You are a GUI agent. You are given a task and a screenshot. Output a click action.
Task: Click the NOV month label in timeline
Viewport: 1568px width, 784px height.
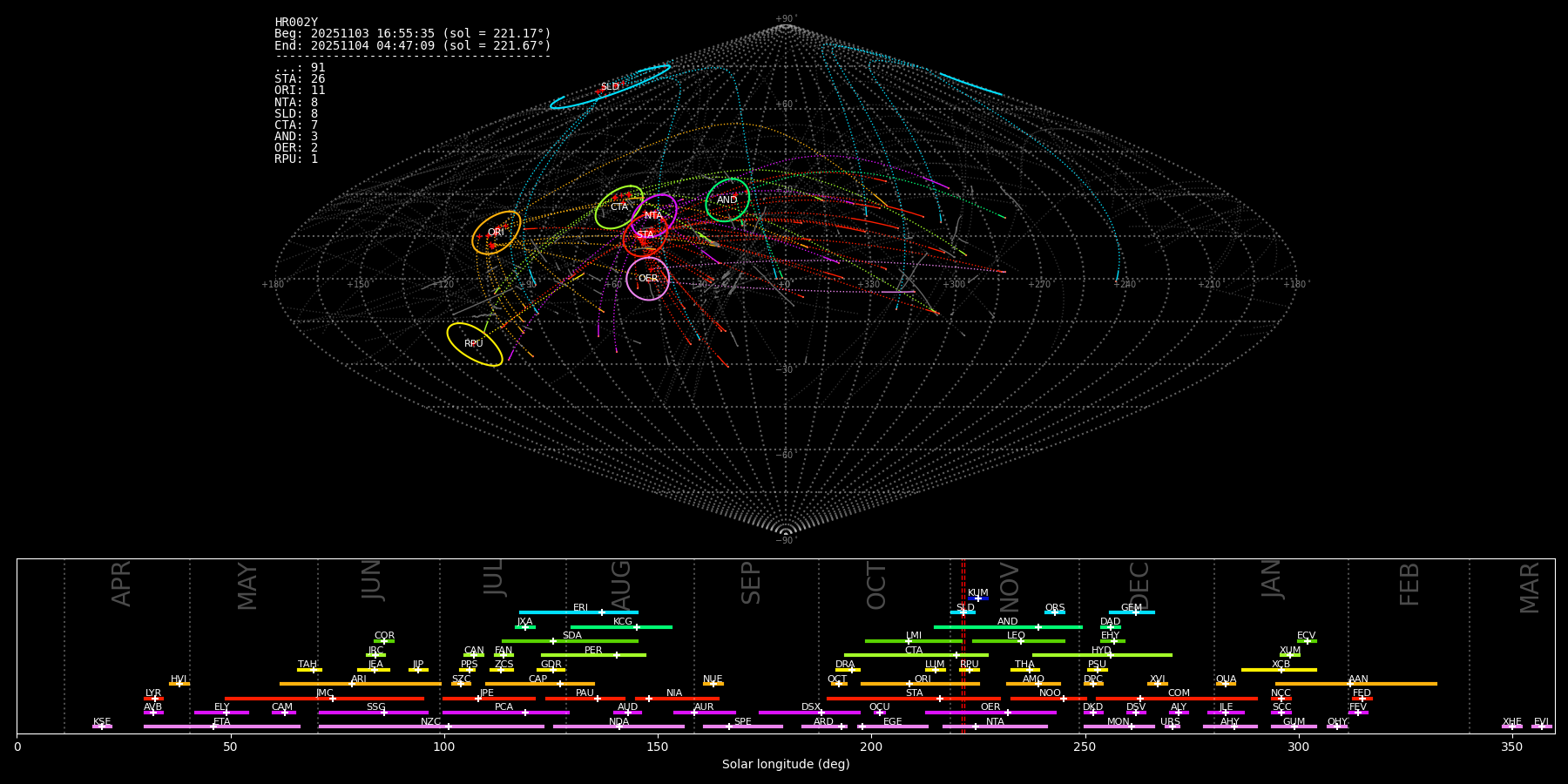point(1009,585)
